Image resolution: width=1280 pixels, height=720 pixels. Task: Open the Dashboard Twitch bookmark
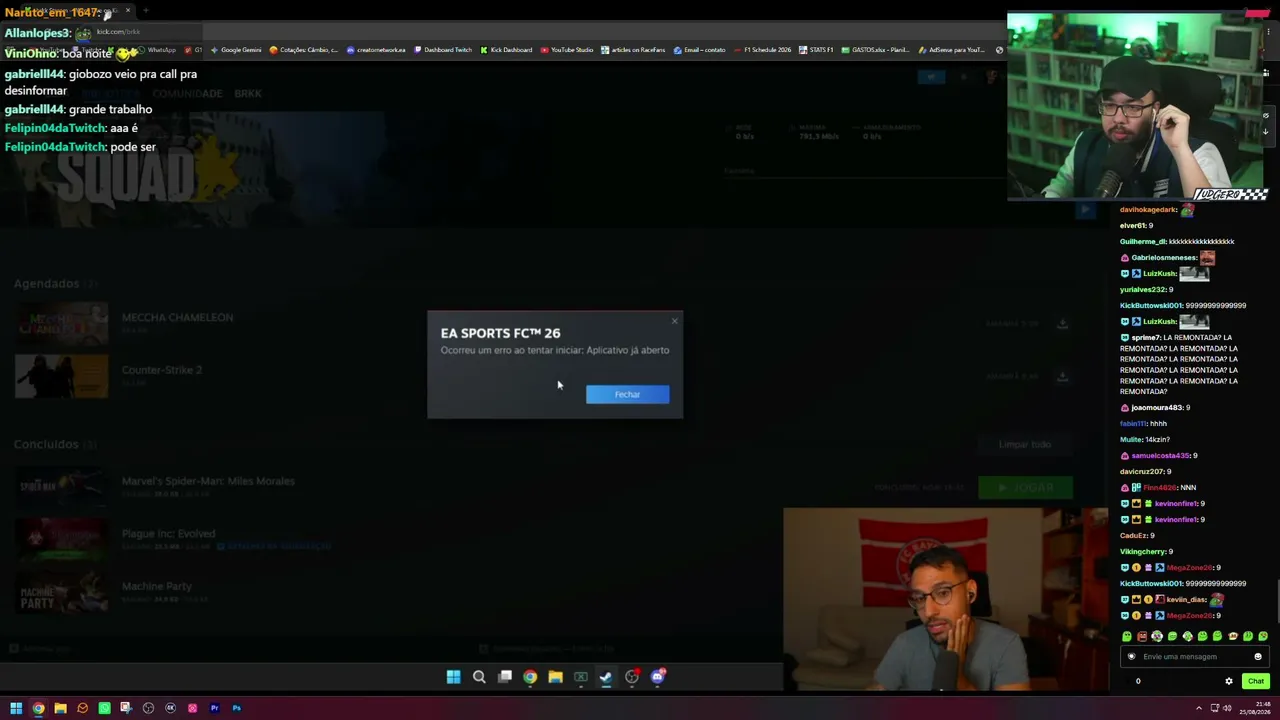coord(442,50)
